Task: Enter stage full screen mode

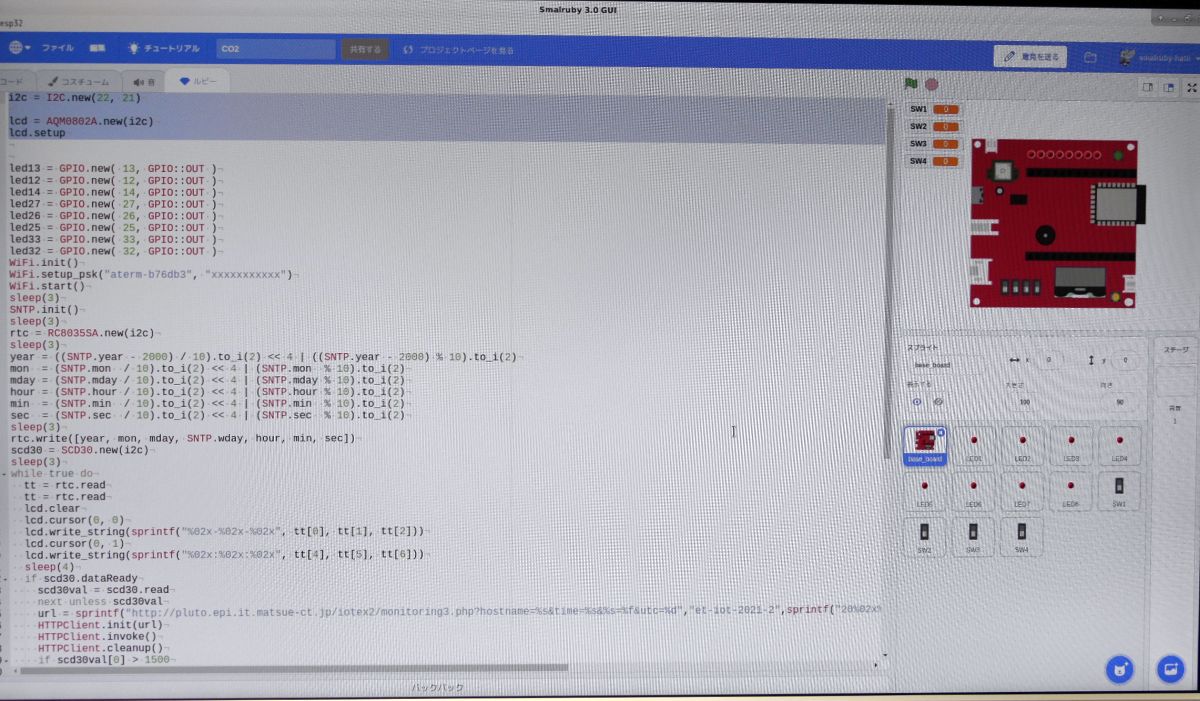Action: point(1191,88)
